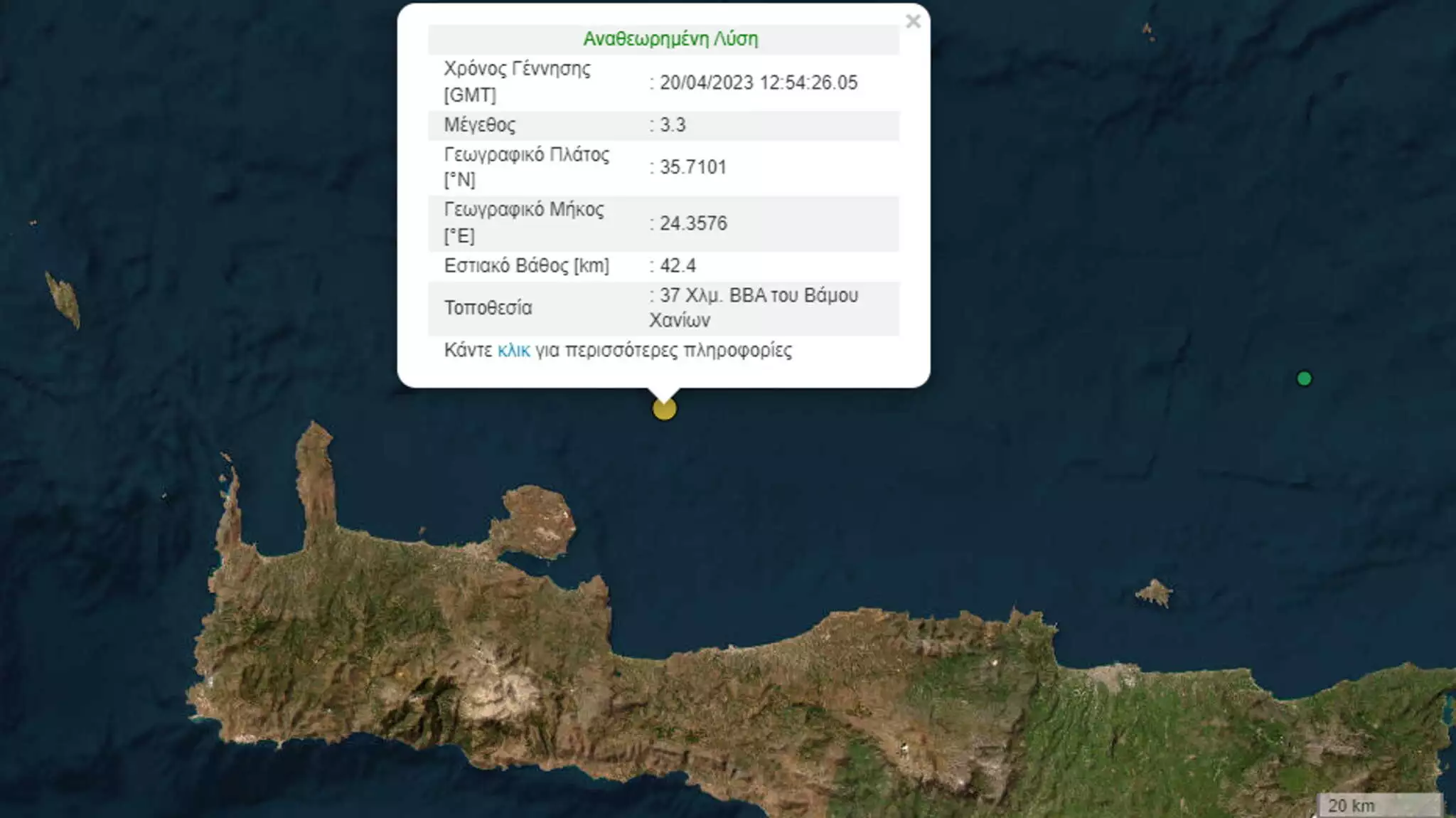Click the 'Μέγεθος' row label
This screenshot has width=1456, height=818.
[x=480, y=125]
